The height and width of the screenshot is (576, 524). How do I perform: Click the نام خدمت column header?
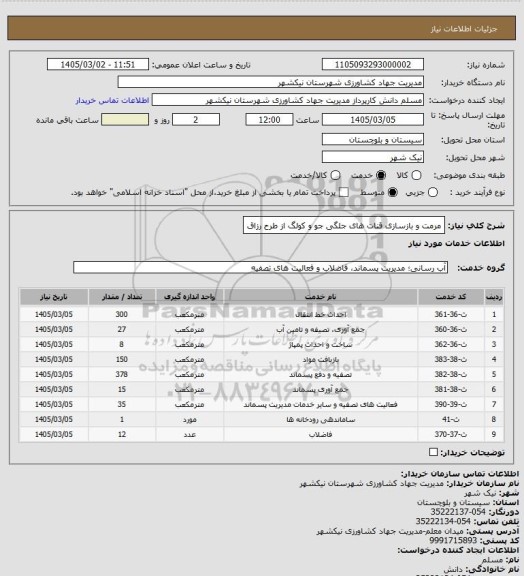[x=320, y=297]
